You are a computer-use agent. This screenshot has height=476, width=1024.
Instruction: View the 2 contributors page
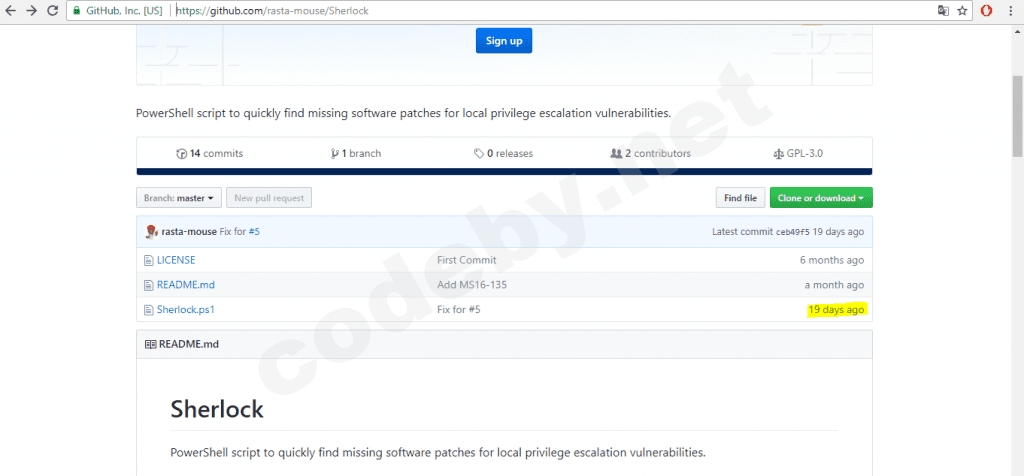coord(650,153)
